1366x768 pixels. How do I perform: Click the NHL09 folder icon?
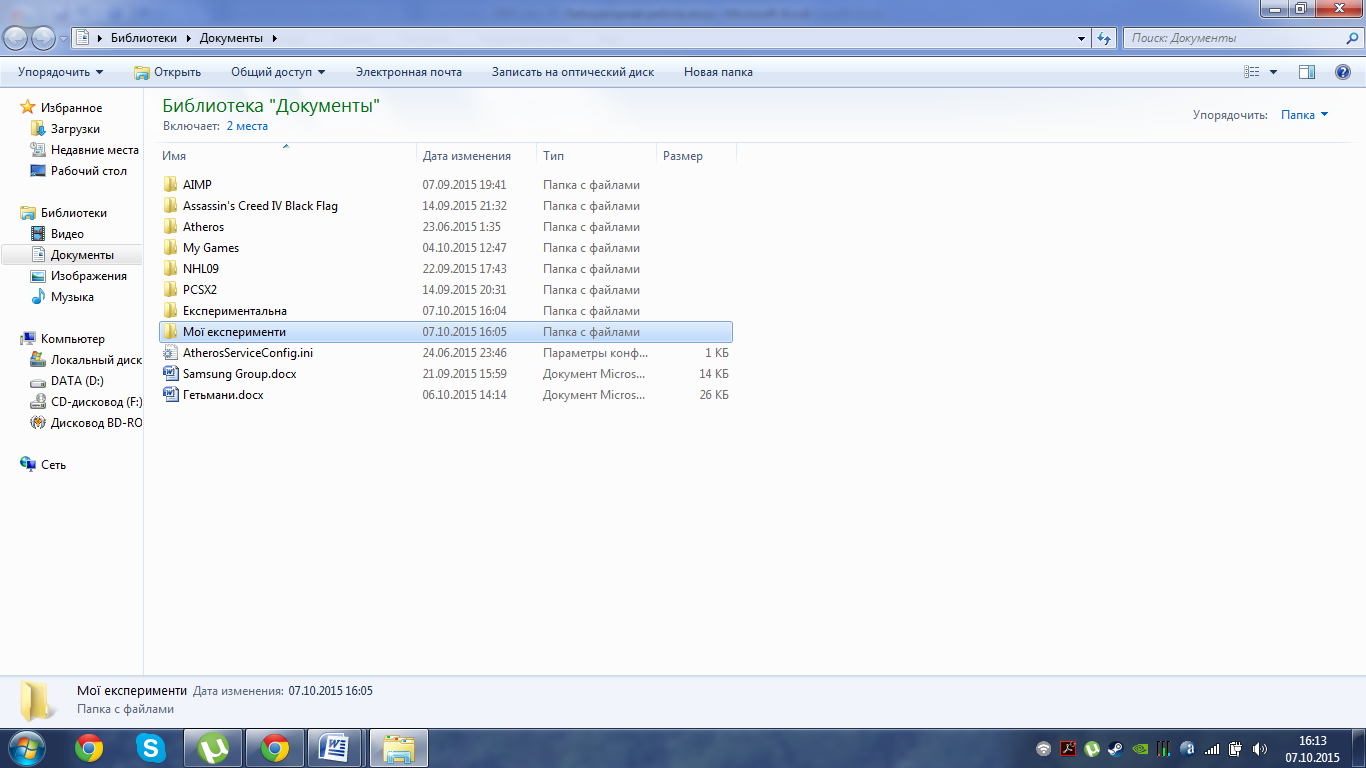tap(170, 269)
